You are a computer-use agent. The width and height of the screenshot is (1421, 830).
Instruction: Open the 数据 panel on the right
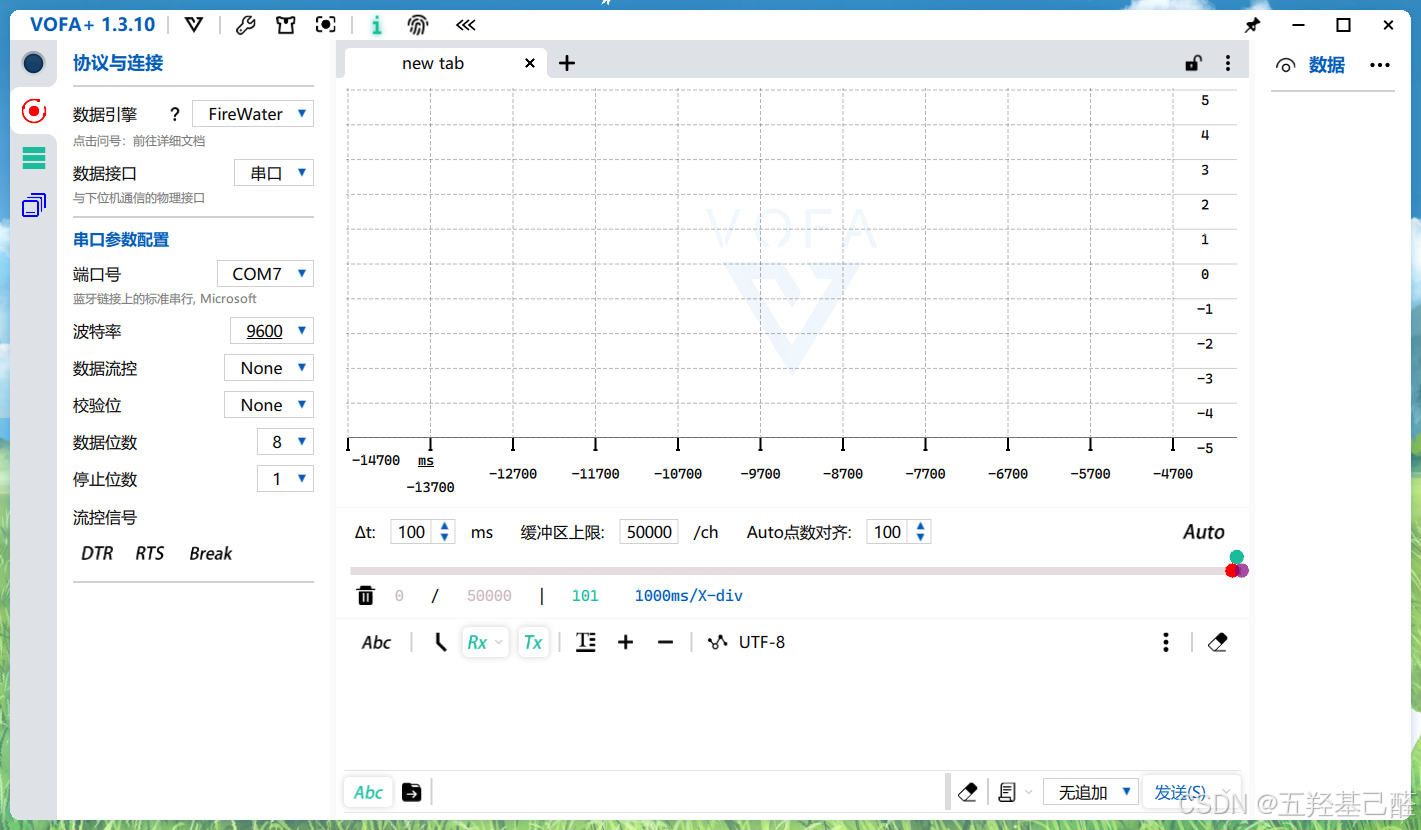tap(1327, 64)
